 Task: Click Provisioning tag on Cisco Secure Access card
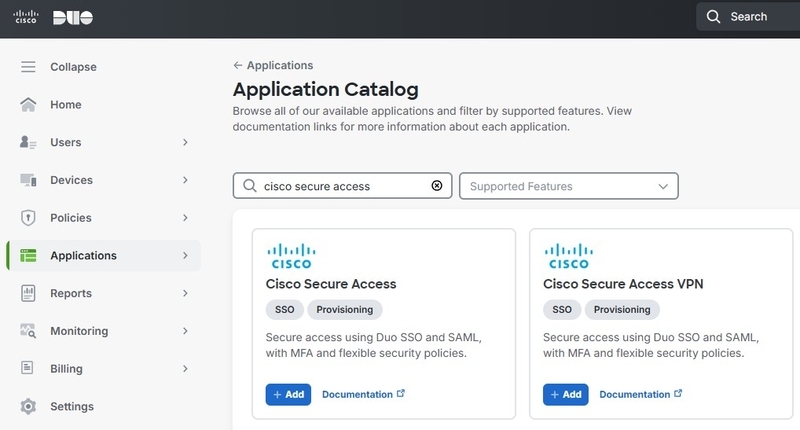point(345,310)
